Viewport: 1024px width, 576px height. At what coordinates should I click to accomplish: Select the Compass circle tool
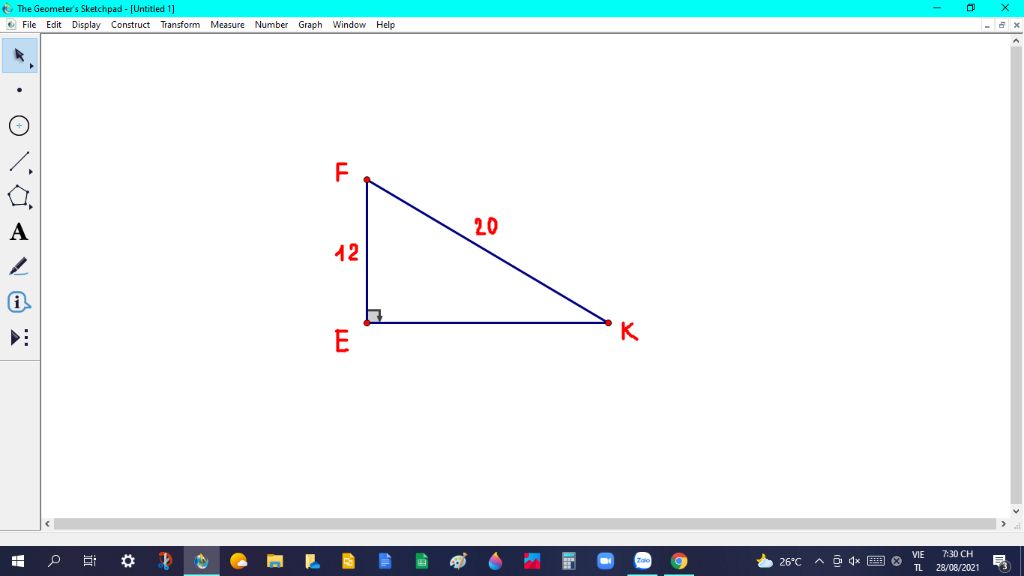20,125
